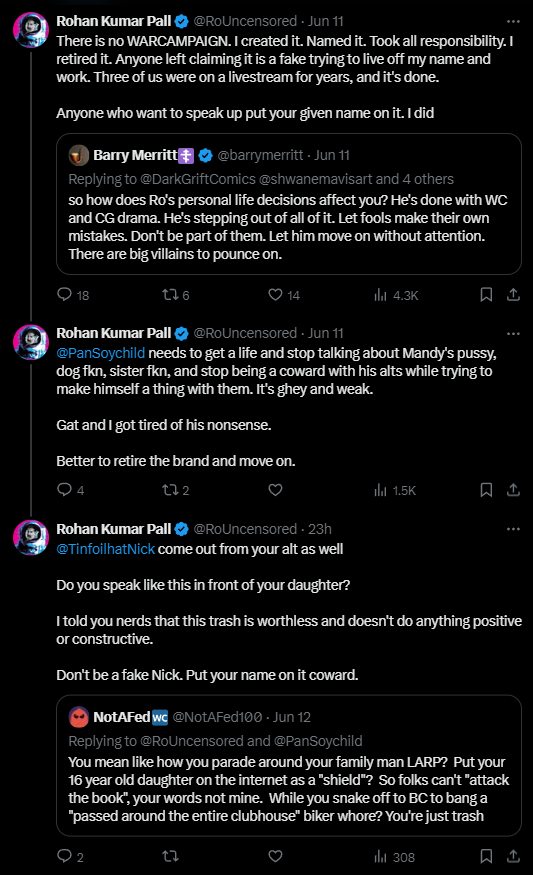This screenshot has width=533, height=875.
Task: Open the @PanSoychild mention link
Action: tap(100, 353)
